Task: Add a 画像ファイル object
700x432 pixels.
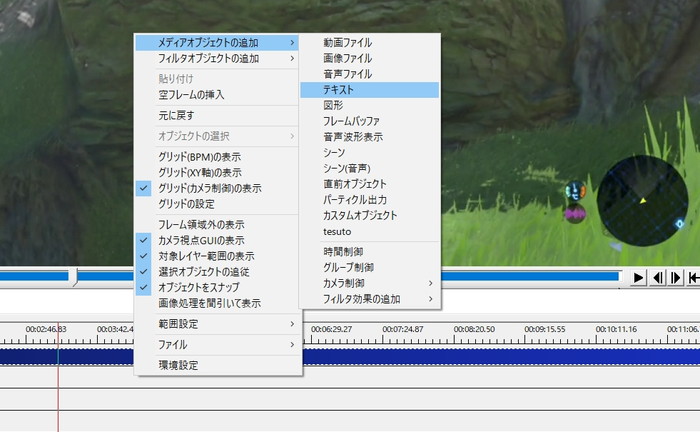Action: (370, 58)
